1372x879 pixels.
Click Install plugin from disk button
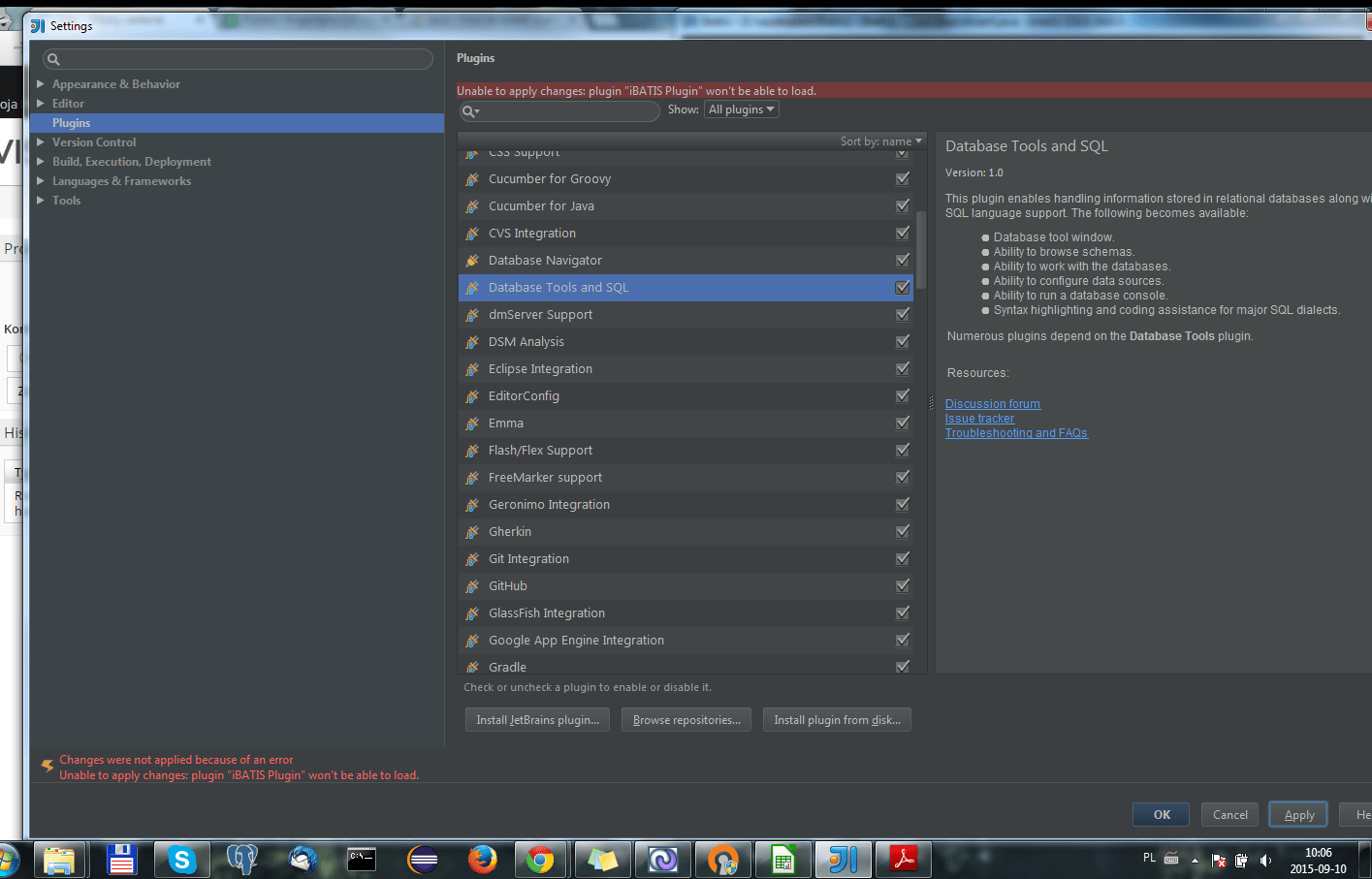pyautogui.click(x=837, y=720)
